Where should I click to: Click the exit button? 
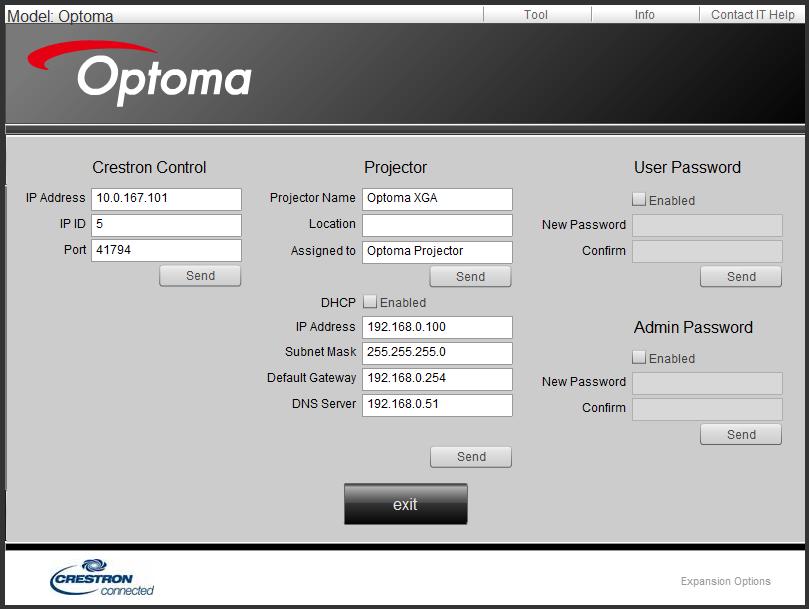(x=406, y=504)
